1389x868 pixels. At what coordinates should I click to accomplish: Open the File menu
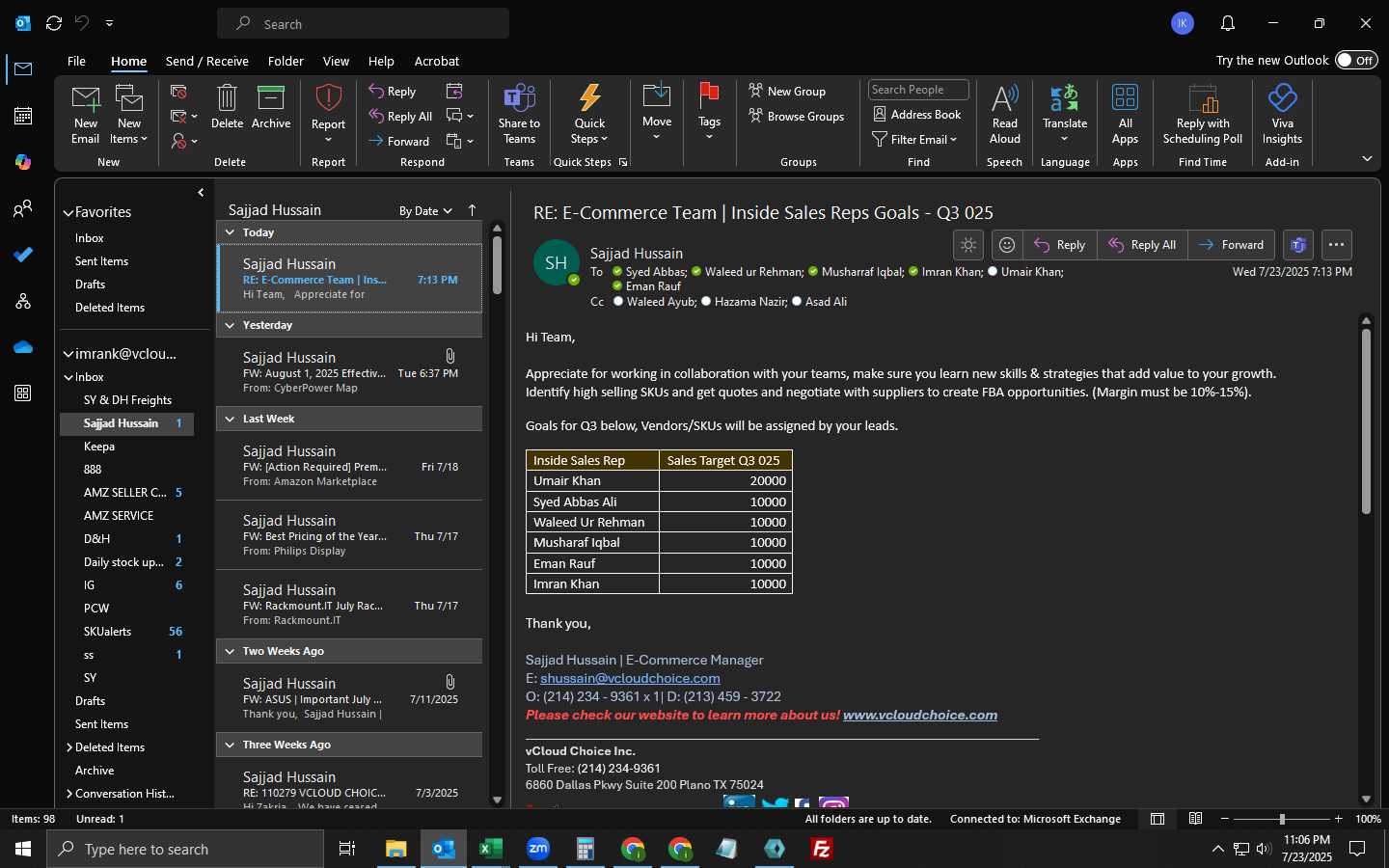click(76, 61)
